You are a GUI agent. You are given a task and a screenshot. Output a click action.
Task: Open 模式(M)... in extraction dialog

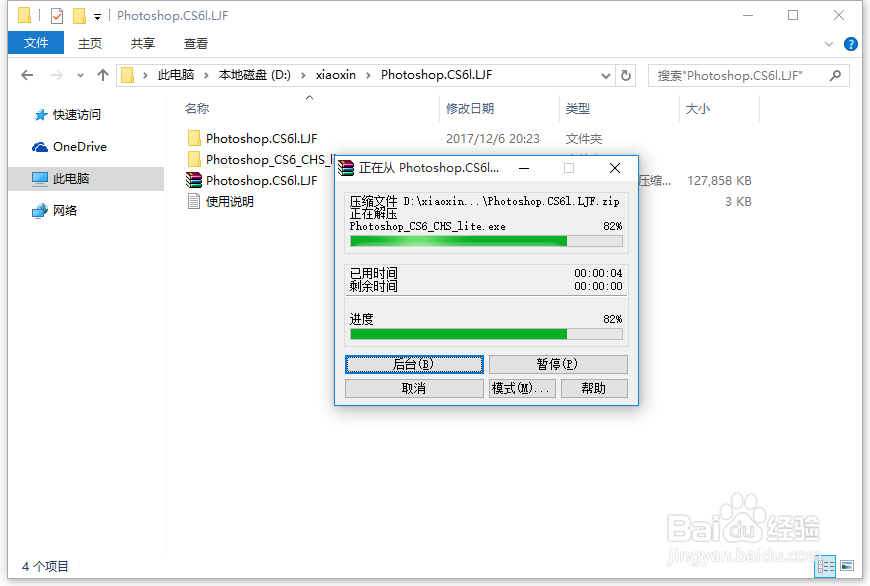(522, 388)
